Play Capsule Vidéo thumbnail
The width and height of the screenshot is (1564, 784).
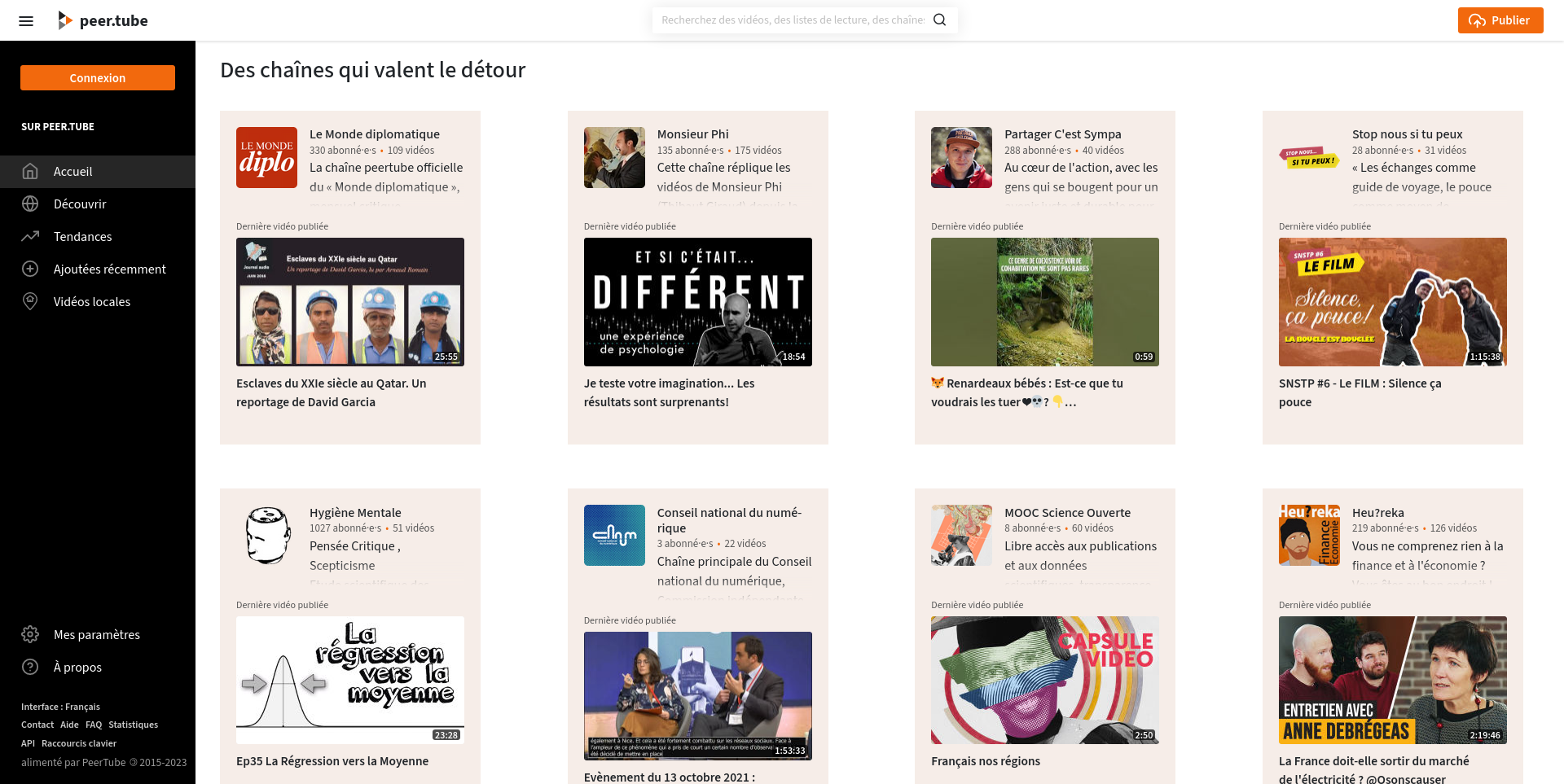pos(1045,680)
